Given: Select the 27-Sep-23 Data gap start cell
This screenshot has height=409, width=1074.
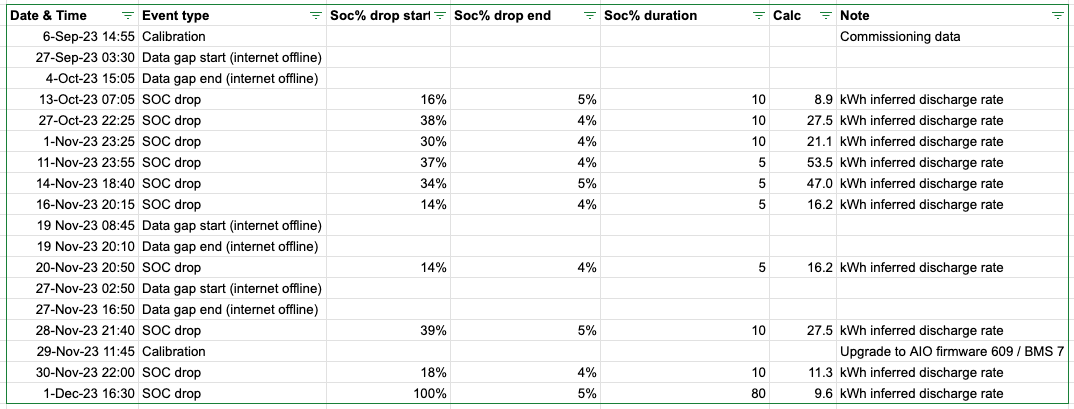Looking at the screenshot, I should click(x=232, y=58).
